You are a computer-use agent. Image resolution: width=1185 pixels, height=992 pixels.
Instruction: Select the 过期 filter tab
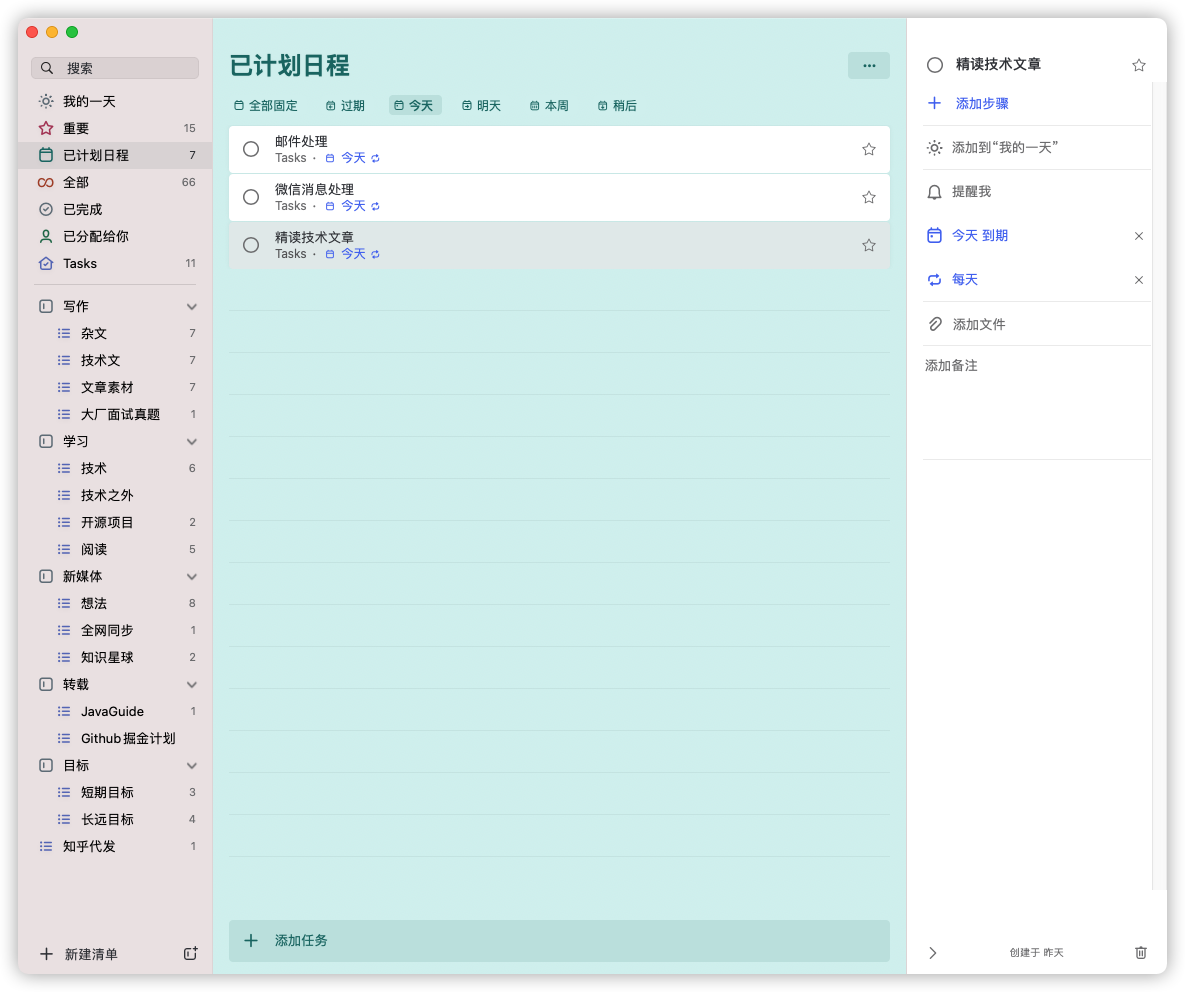[x=345, y=106]
